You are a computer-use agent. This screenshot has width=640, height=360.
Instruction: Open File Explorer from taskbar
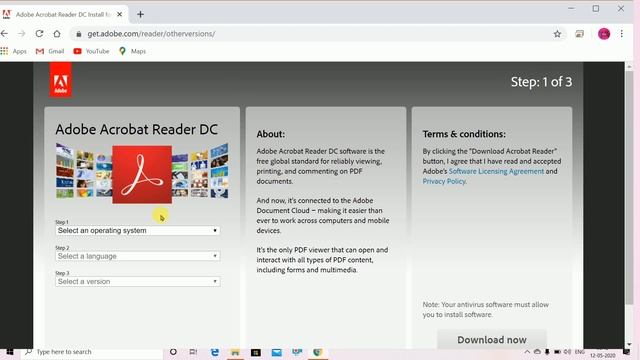tap(235, 352)
